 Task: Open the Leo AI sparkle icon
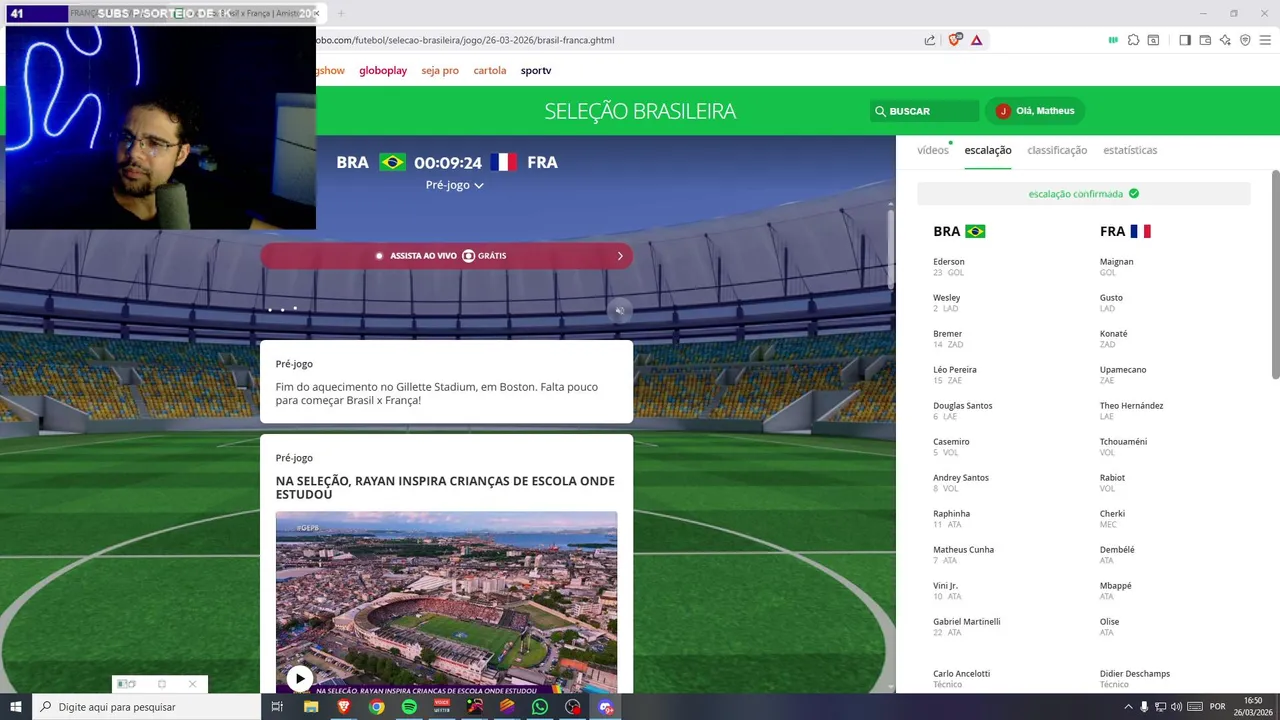(1225, 40)
